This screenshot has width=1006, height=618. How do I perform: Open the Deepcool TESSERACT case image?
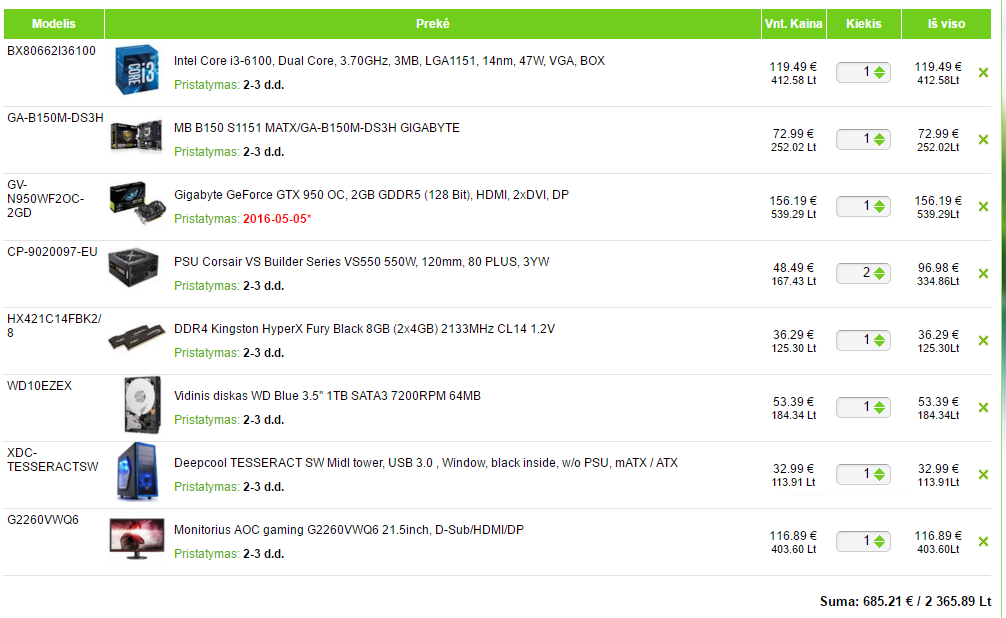click(x=137, y=471)
